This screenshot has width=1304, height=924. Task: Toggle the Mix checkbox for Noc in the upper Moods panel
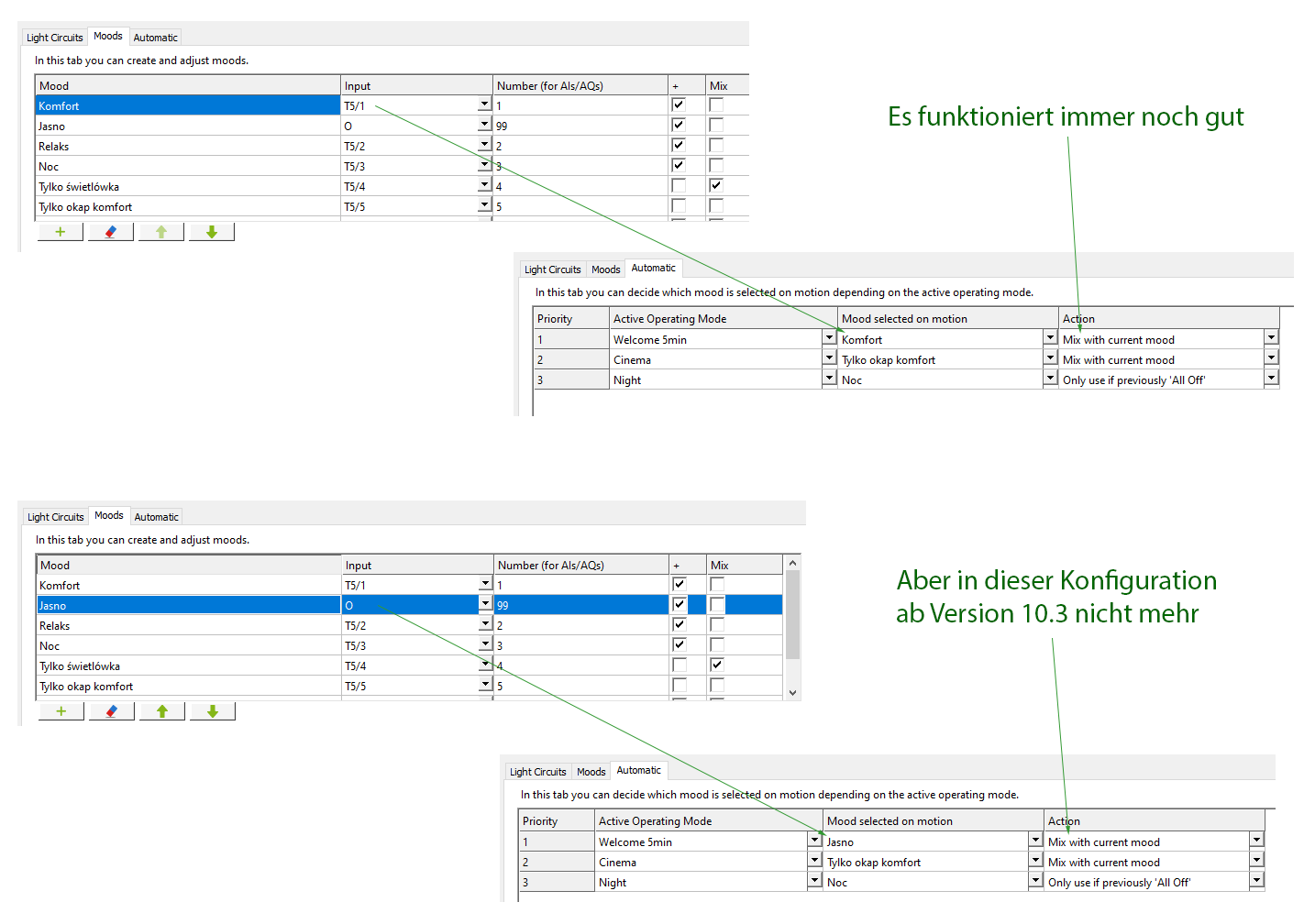[x=716, y=166]
